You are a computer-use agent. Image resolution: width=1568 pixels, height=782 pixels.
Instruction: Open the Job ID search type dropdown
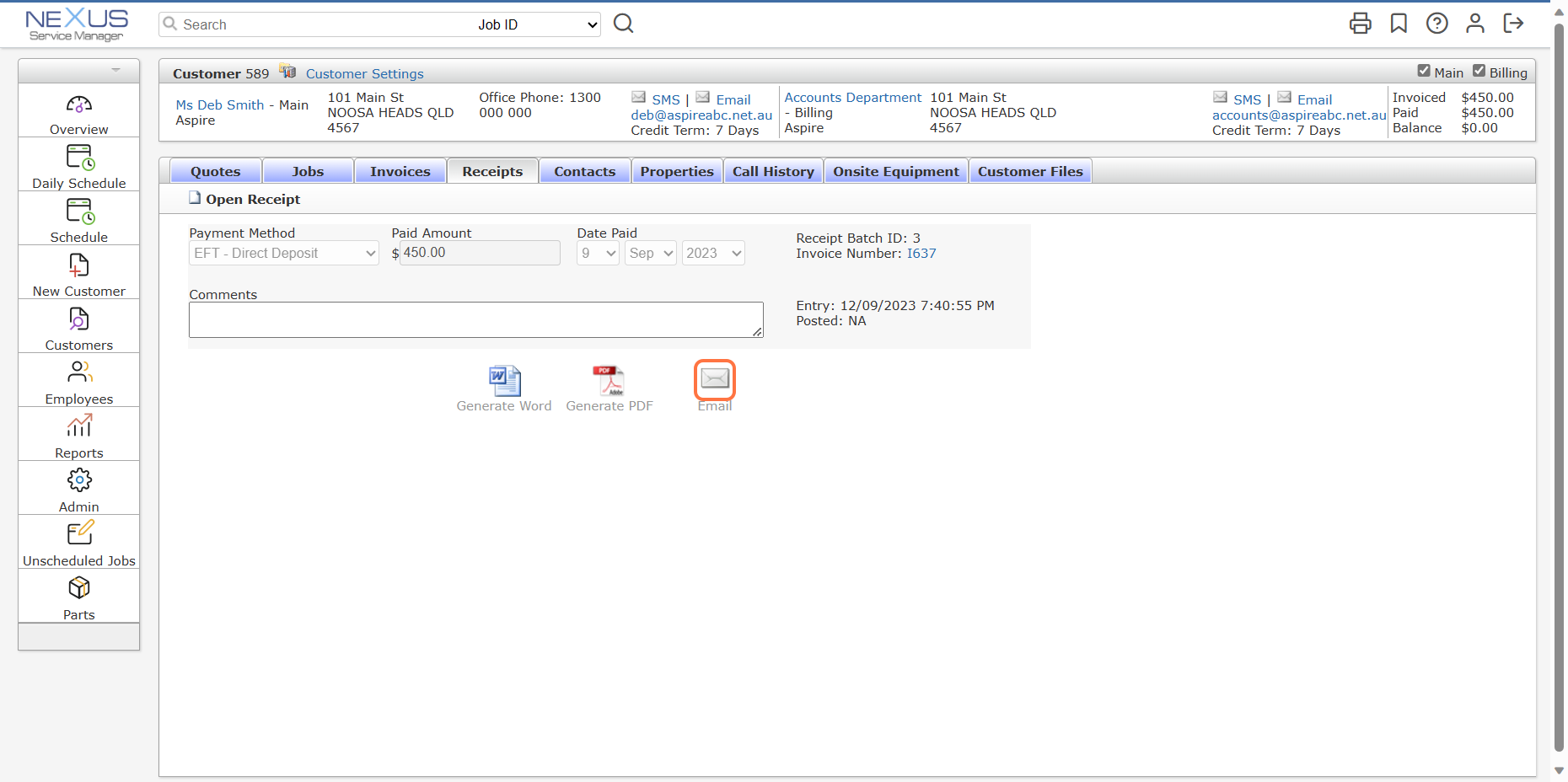(536, 24)
